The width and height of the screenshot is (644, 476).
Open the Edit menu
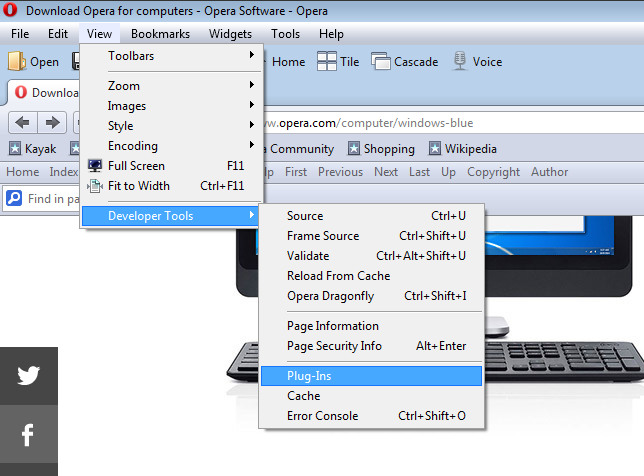pyautogui.click(x=58, y=34)
